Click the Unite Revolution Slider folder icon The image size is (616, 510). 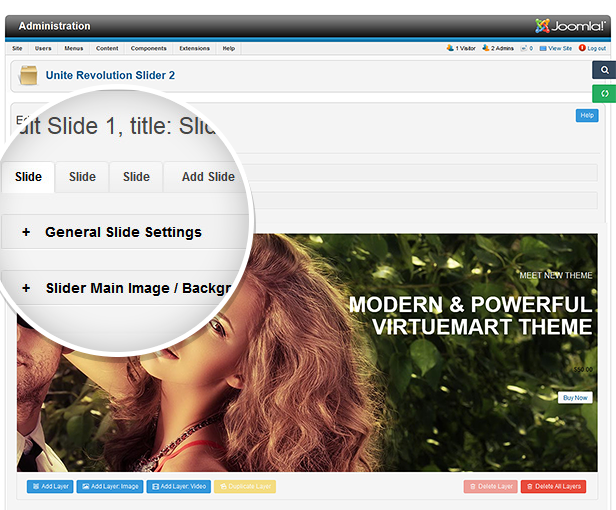(29, 75)
